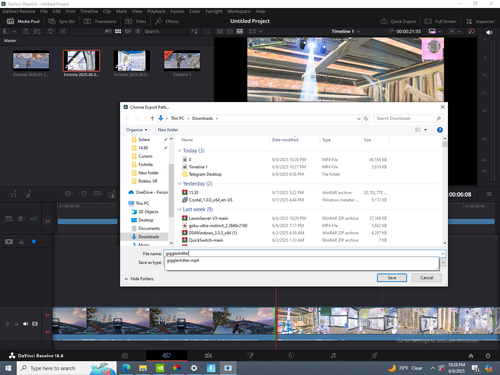Image resolution: width=500 pixels, height=375 pixels.
Task: Open Project Settings gear icon
Action: (x=488, y=356)
